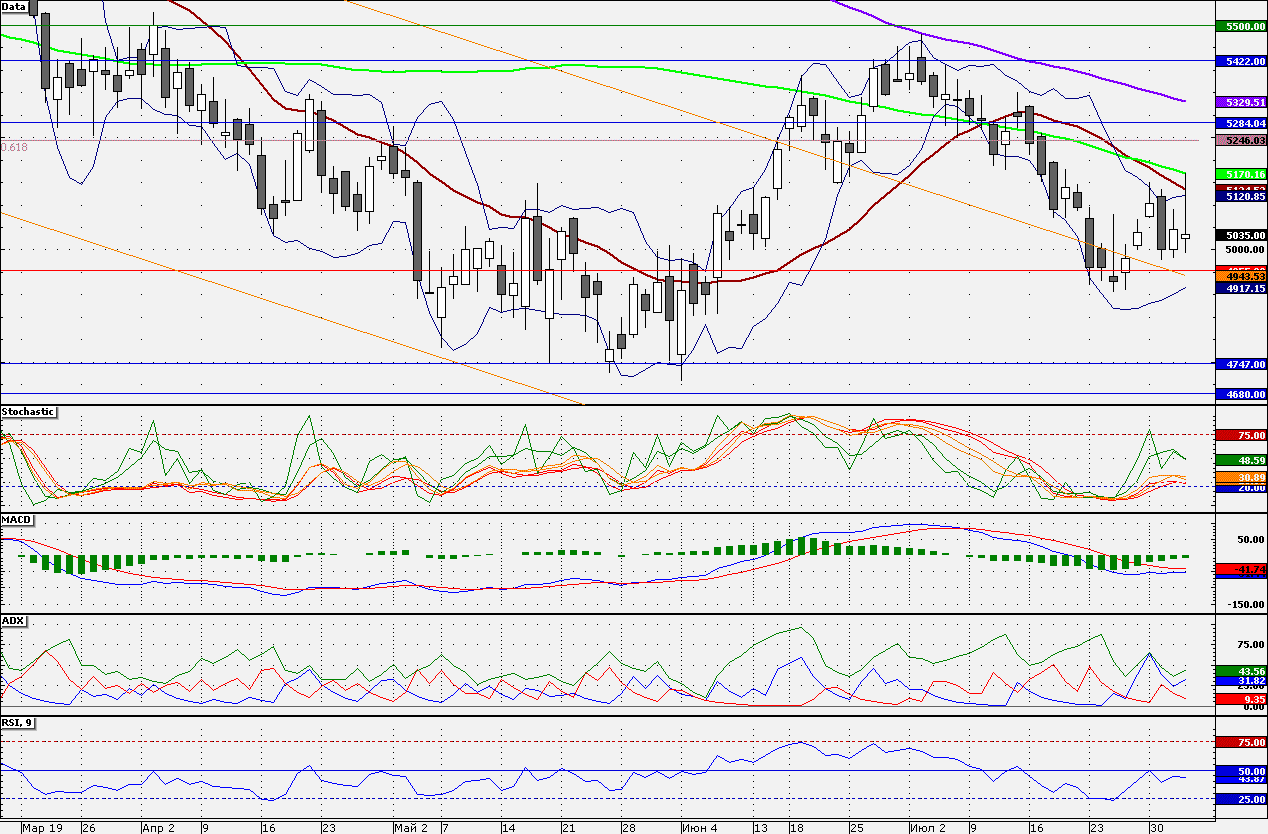Click the 13 date label

(760, 828)
